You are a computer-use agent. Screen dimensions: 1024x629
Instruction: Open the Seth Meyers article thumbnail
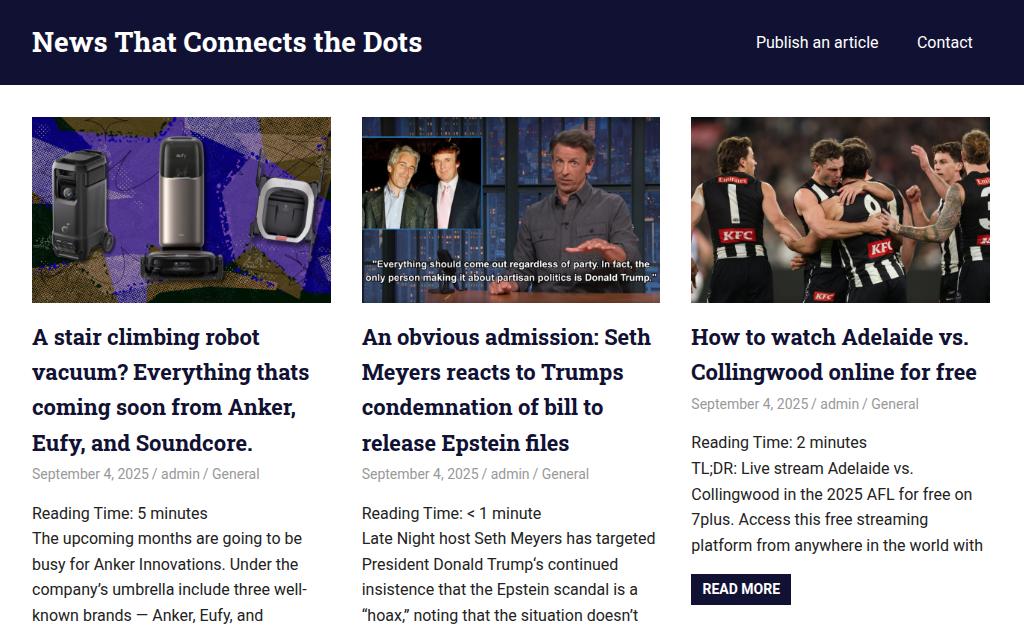(x=511, y=210)
